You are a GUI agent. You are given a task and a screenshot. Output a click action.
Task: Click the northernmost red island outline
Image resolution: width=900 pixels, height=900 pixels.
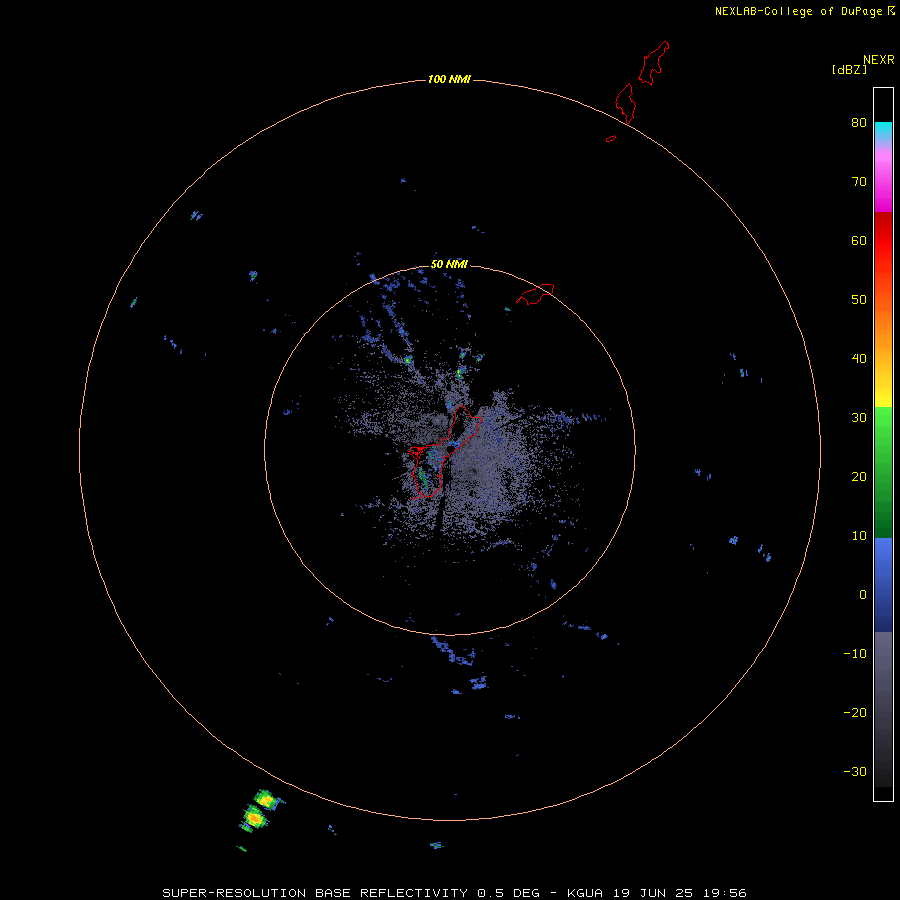coord(655,63)
